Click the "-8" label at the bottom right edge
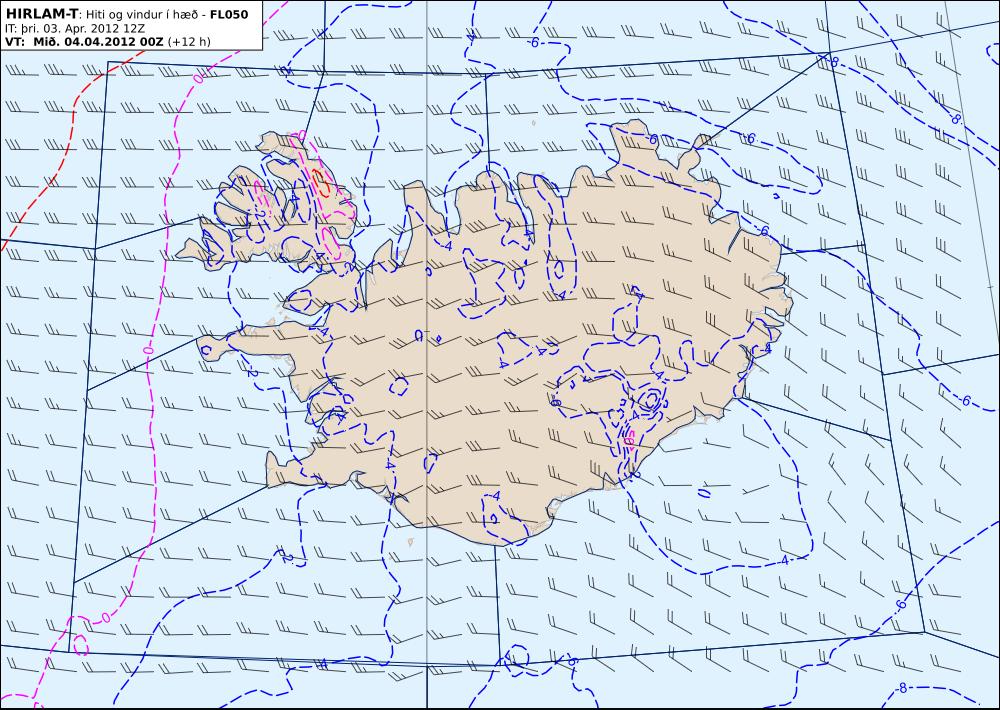 pyautogui.click(x=901, y=688)
